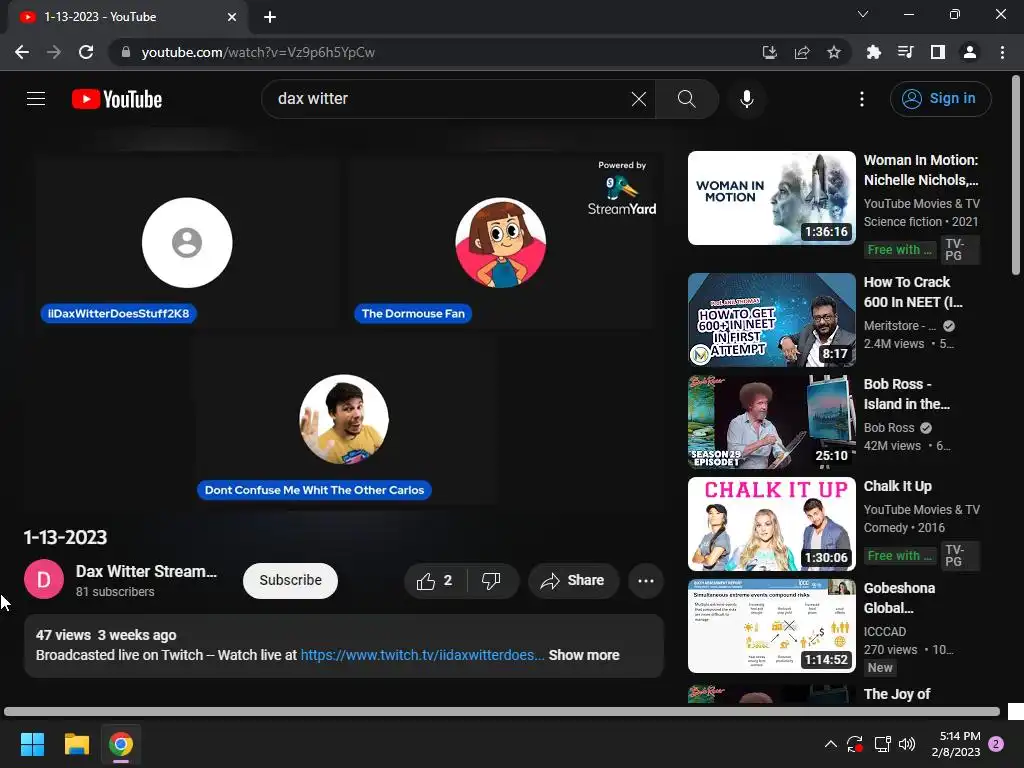The height and width of the screenshot is (768, 1024).
Task: Open Chrome profile icon
Action: coord(969,52)
